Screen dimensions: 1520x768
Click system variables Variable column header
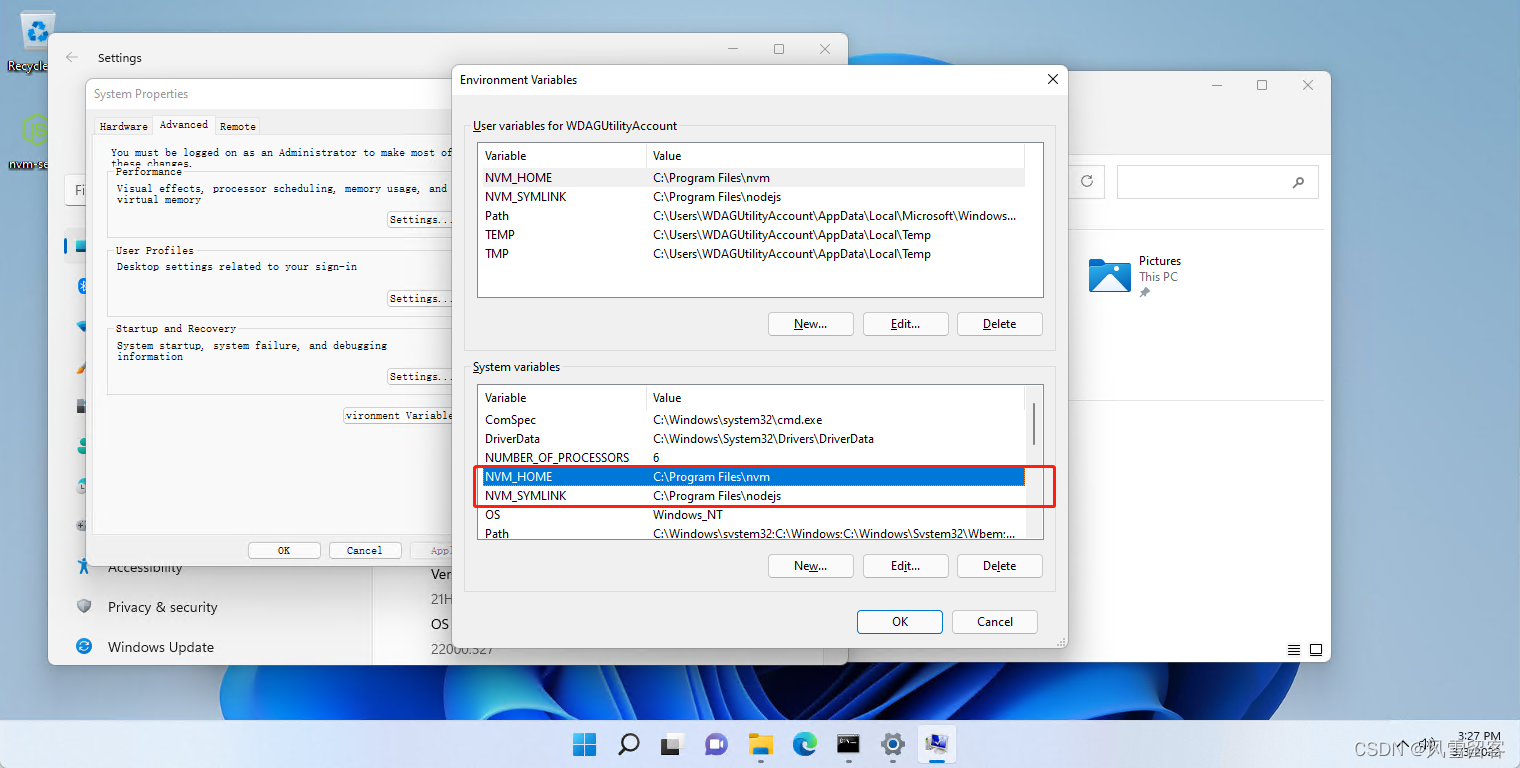click(563, 398)
